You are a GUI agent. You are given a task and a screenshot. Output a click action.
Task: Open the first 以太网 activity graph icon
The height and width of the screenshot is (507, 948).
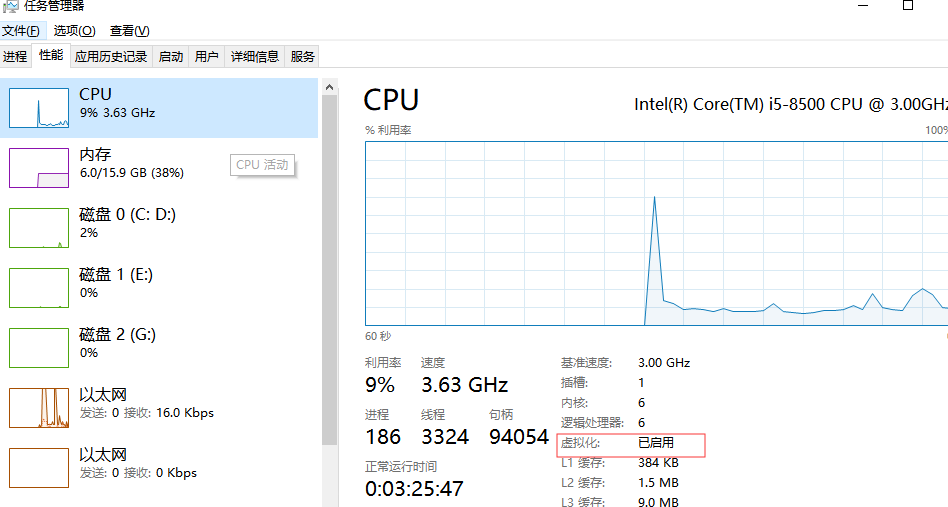pyautogui.click(x=39, y=408)
